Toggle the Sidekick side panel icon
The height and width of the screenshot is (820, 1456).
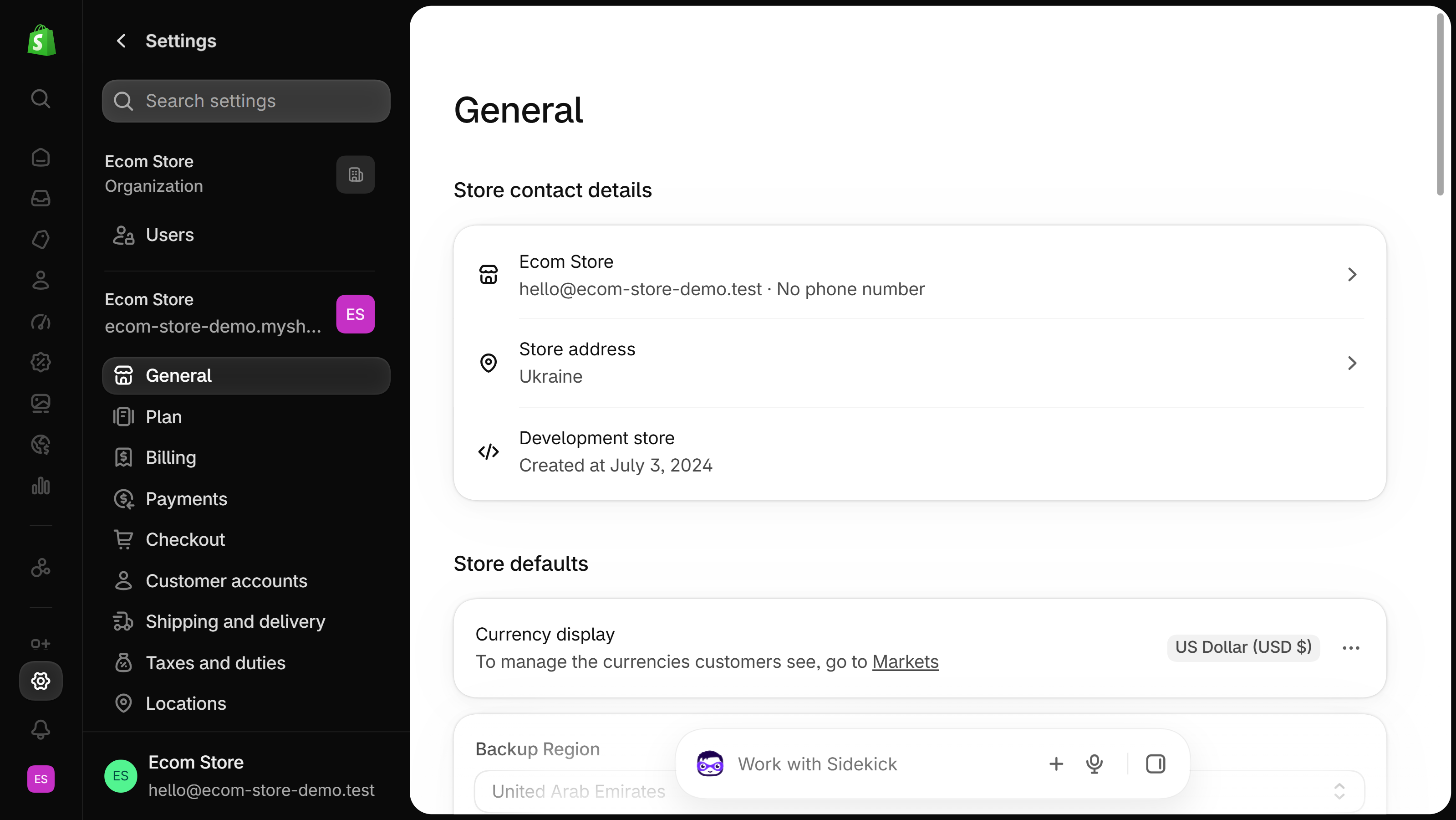pyautogui.click(x=1156, y=764)
